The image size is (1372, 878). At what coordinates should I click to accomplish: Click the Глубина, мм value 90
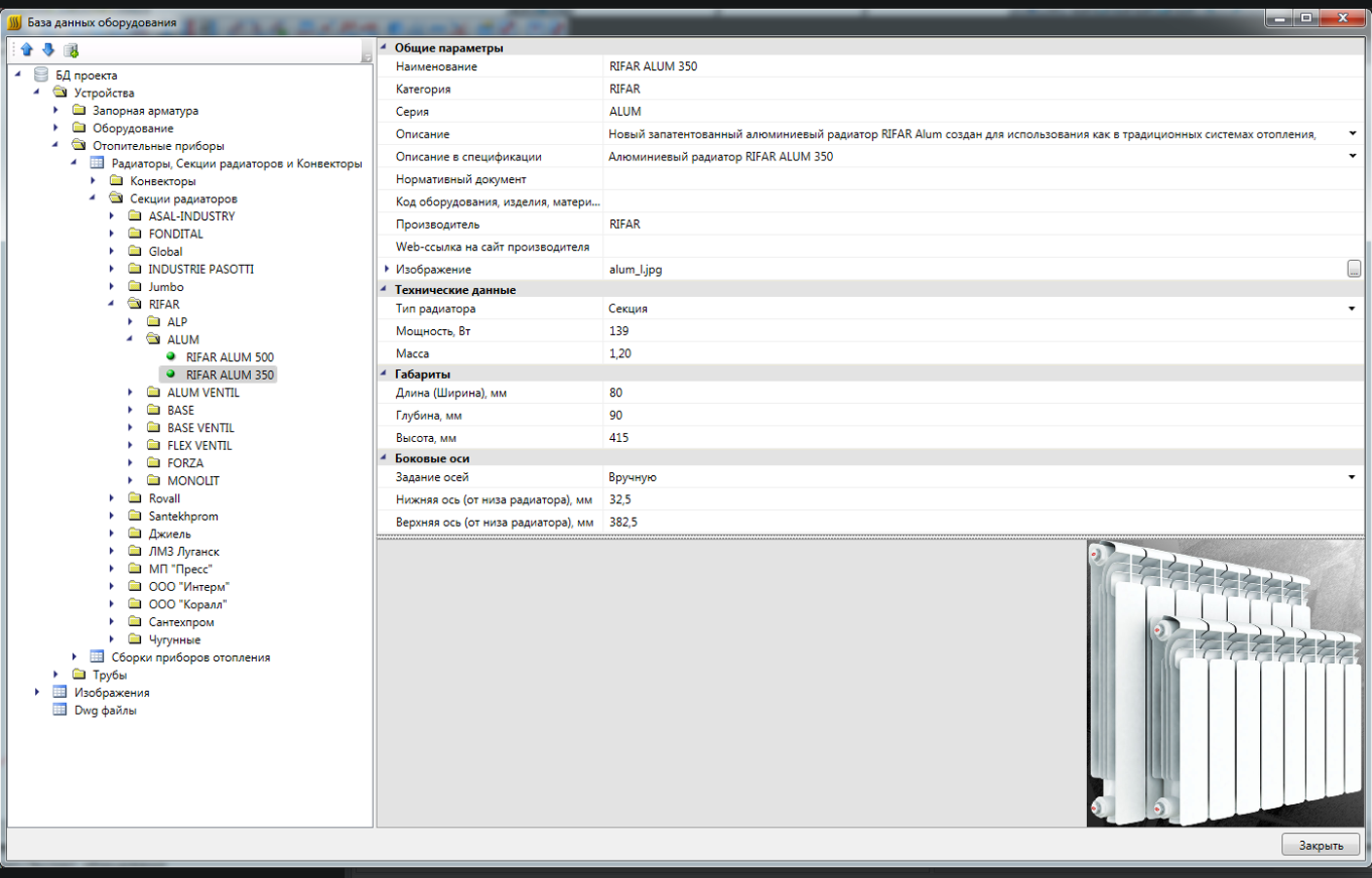tap(983, 416)
